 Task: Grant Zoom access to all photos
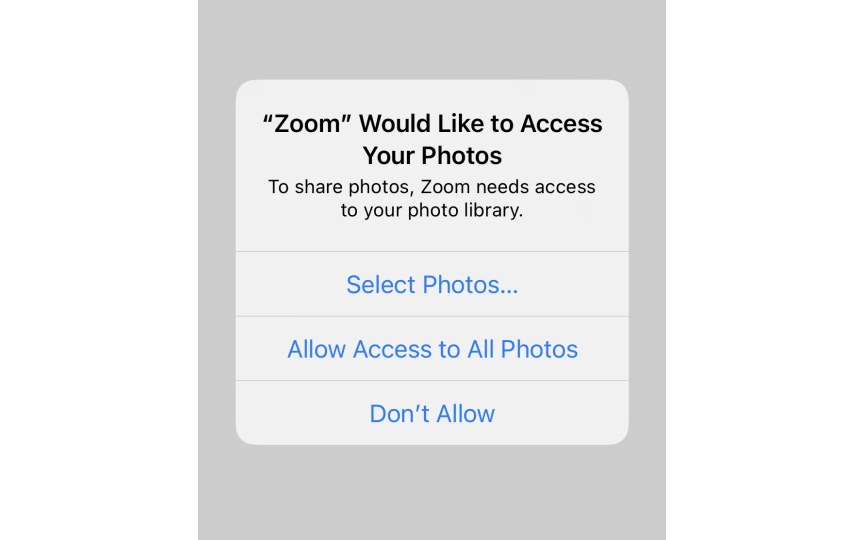[432, 349]
